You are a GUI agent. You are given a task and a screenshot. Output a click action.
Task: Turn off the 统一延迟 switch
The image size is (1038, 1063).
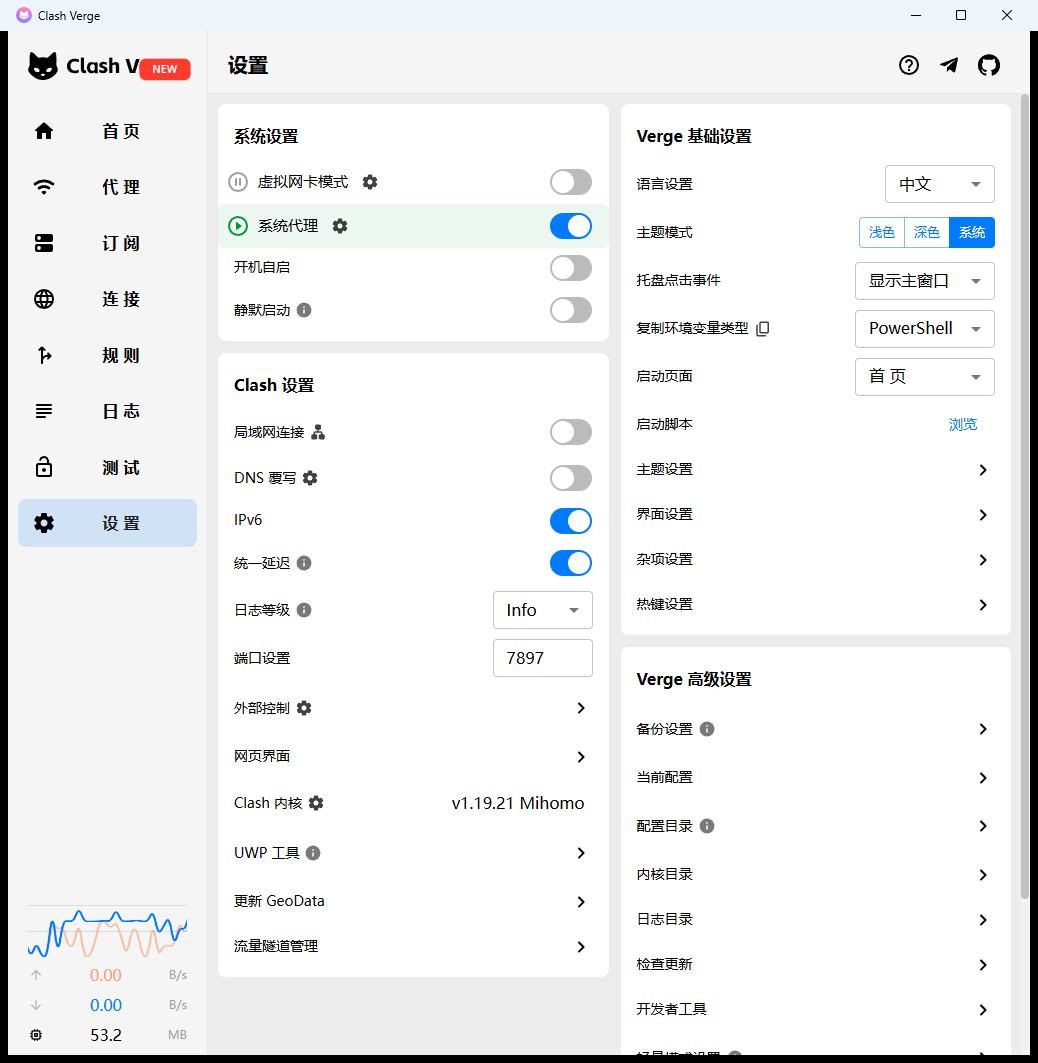pyautogui.click(x=571, y=563)
